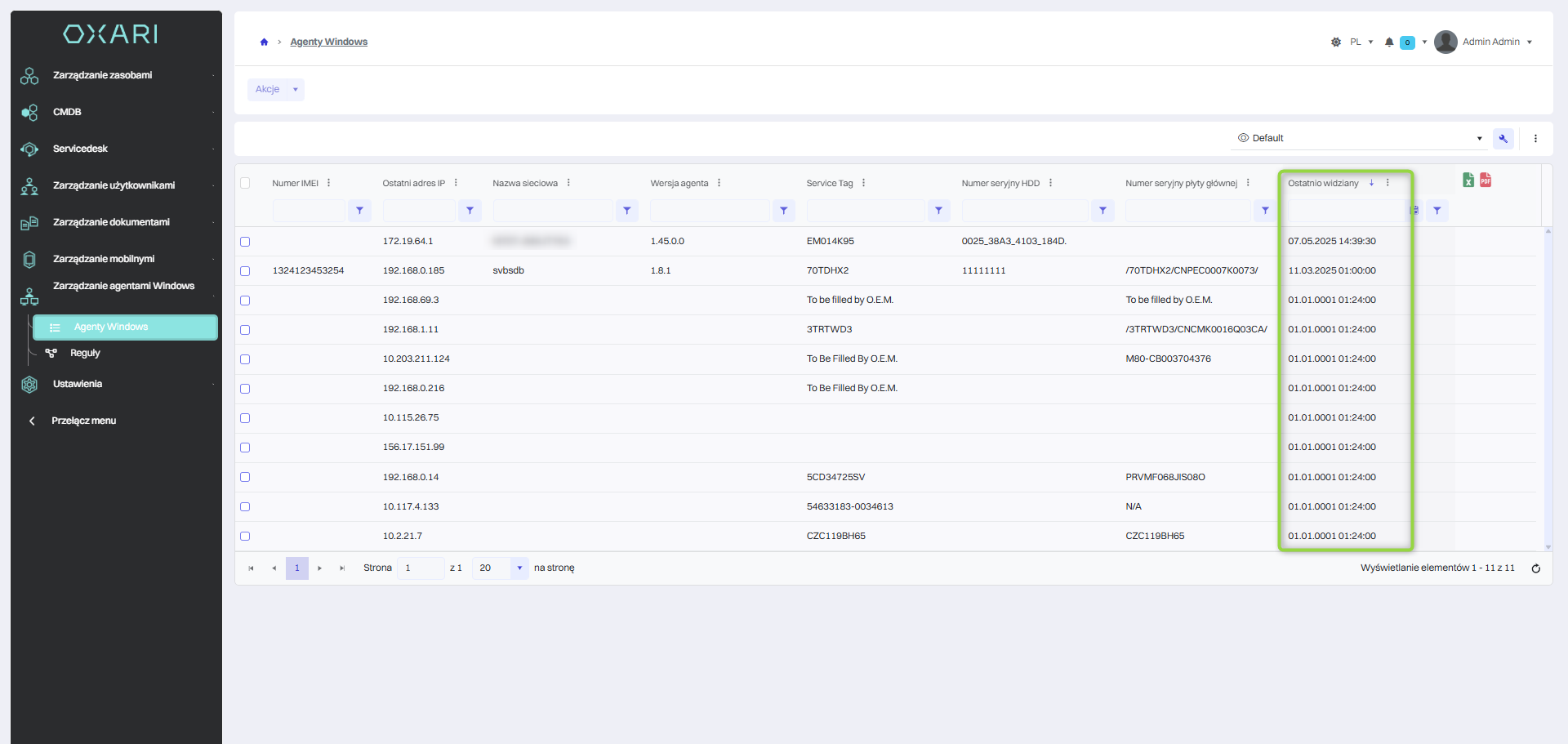The height and width of the screenshot is (744, 1568).
Task: Check the row with IP 172.19.64.1
Action: (x=245, y=242)
